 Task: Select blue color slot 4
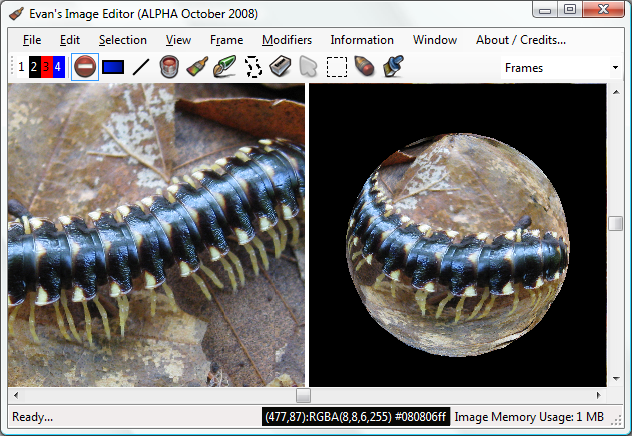(58, 67)
